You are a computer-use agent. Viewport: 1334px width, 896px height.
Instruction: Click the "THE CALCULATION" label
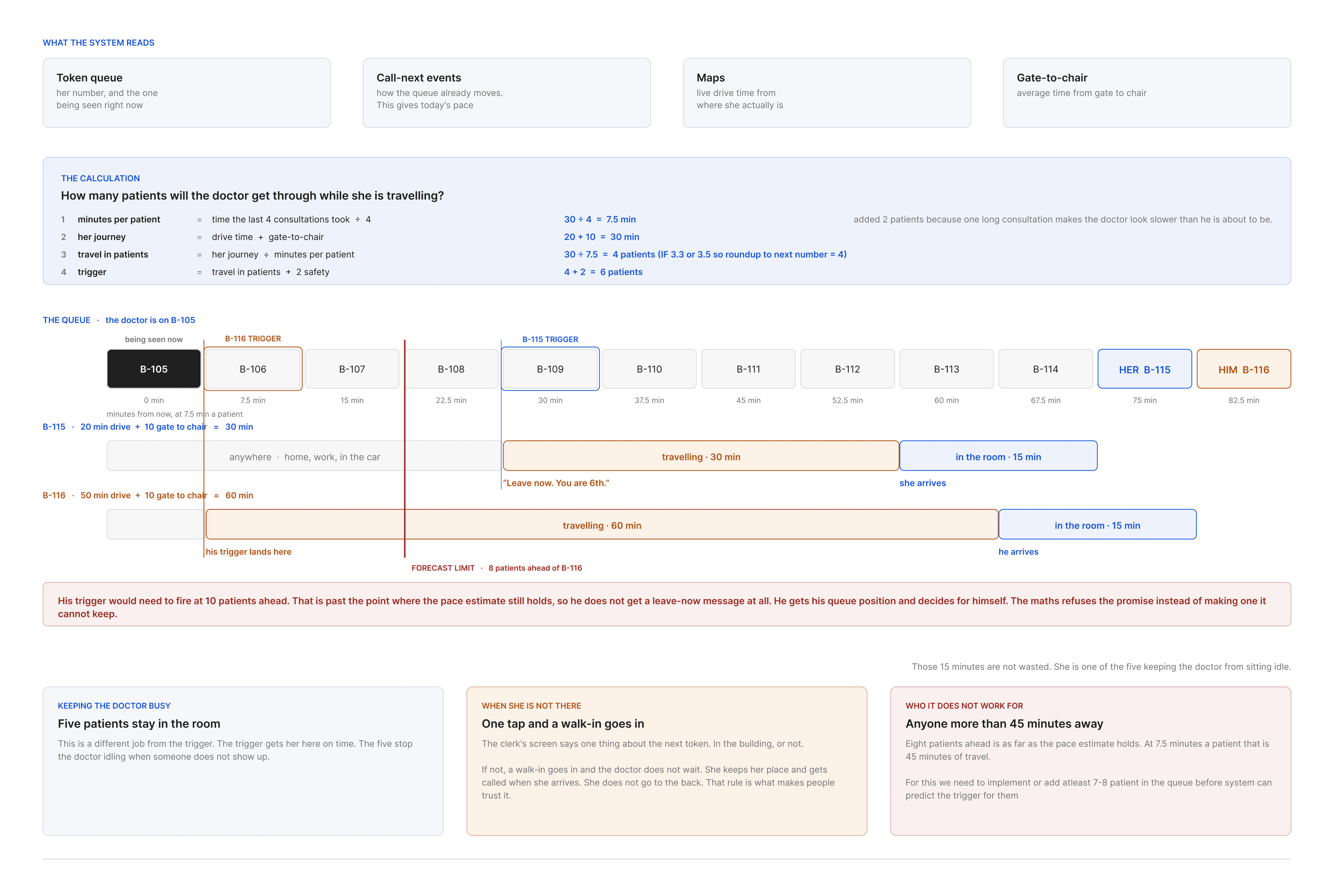pyautogui.click(x=100, y=178)
